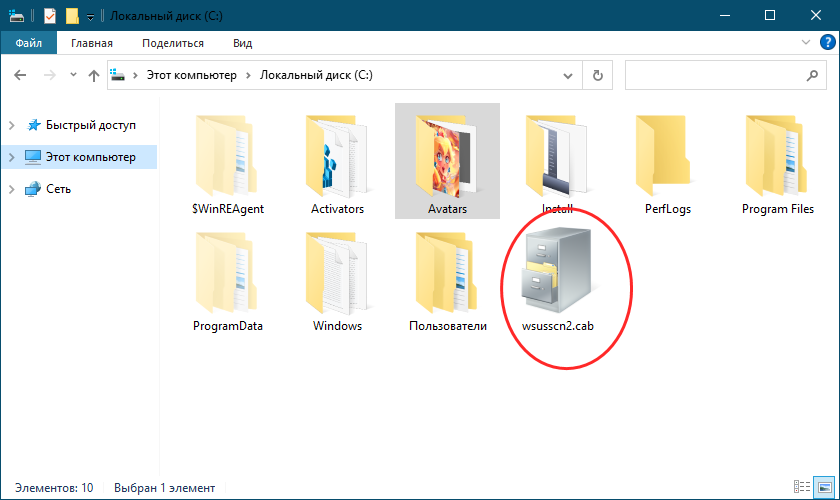The image size is (840, 500).
Task: Open the Файл menu tab
Action: [28, 43]
